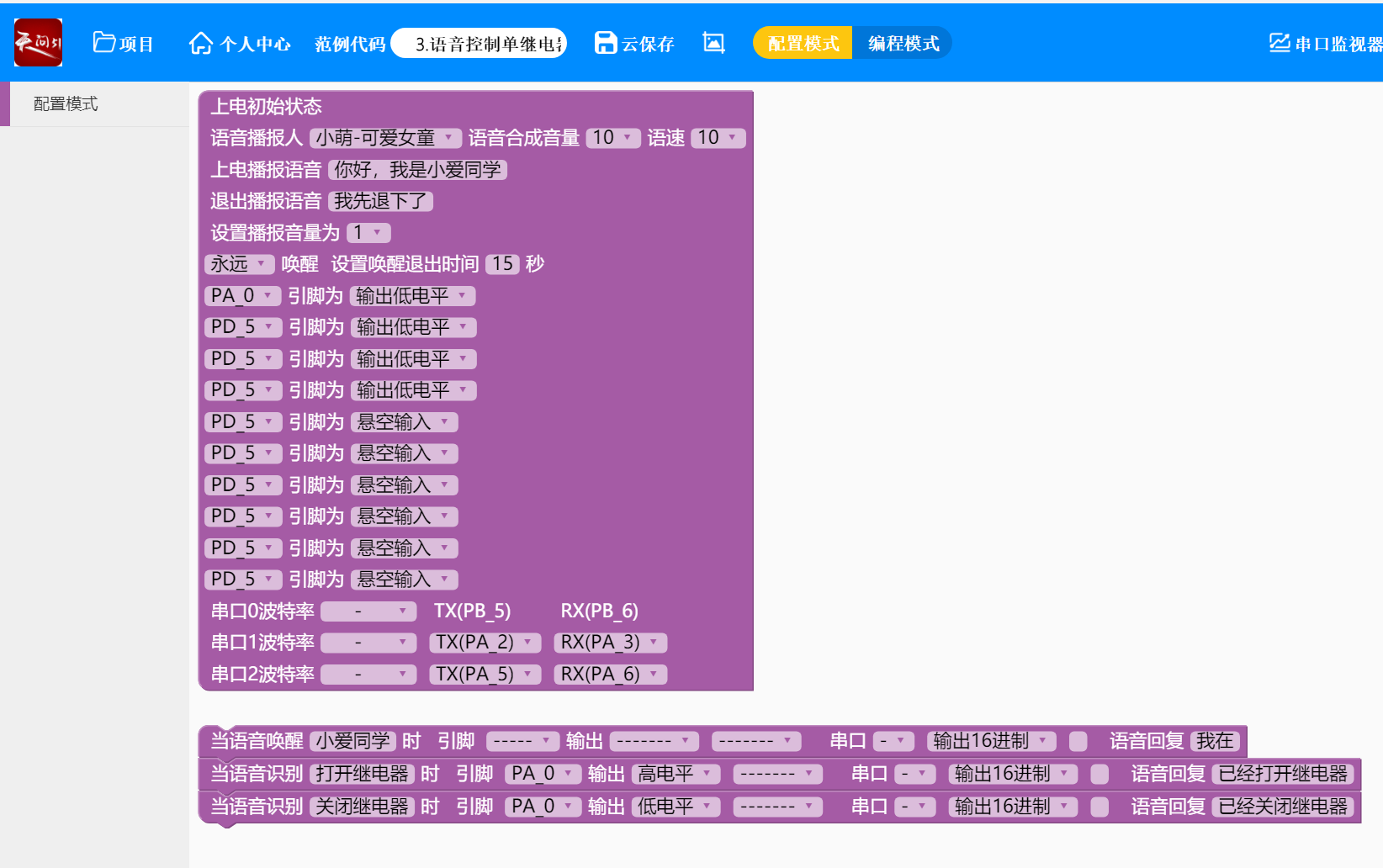The height and width of the screenshot is (868, 1383).
Task: Switch to 配置模式 in top bar
Action: (803, 43)
